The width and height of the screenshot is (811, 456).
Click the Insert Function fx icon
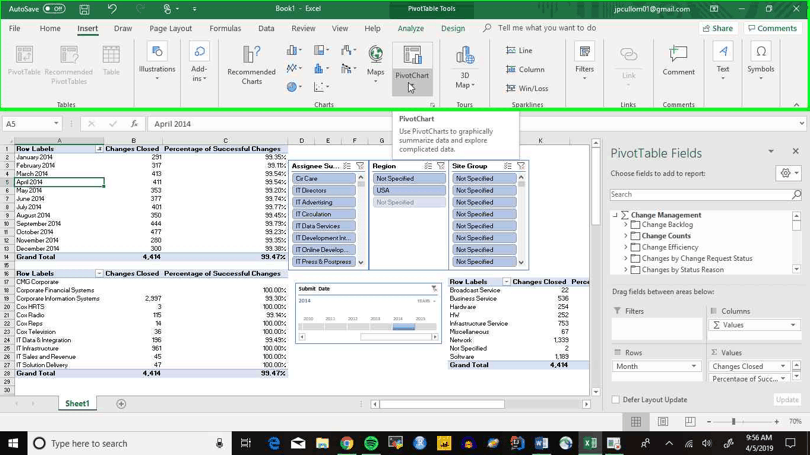pyautogui.click(x=134, y=124)
